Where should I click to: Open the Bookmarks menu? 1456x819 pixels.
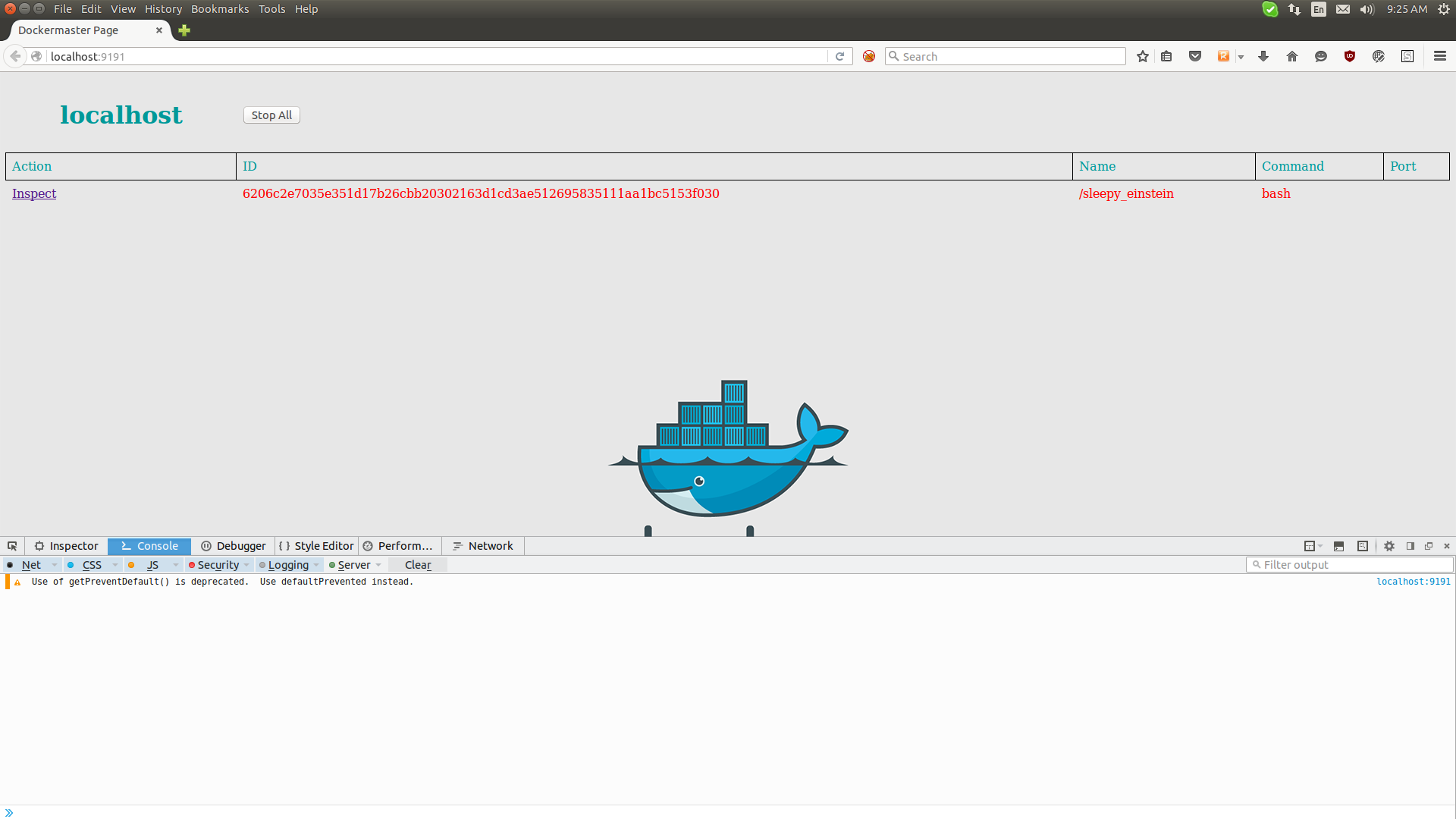pyautogui.click(x=220, y=9)
